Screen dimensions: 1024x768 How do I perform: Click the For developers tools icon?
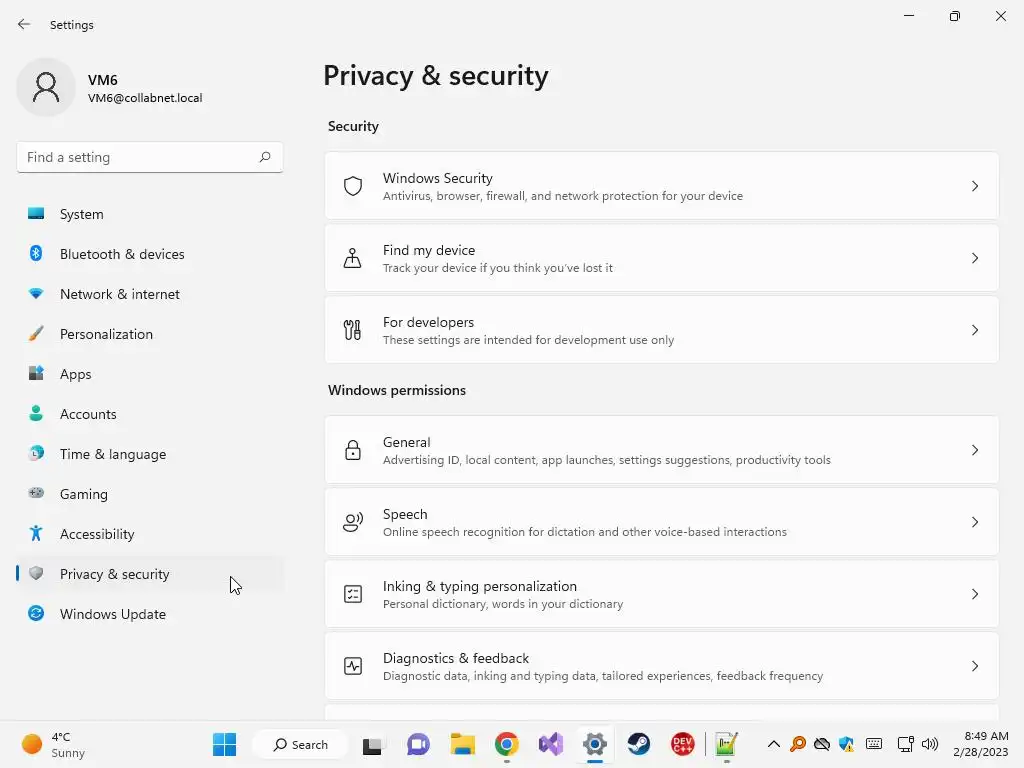(352, 330)
